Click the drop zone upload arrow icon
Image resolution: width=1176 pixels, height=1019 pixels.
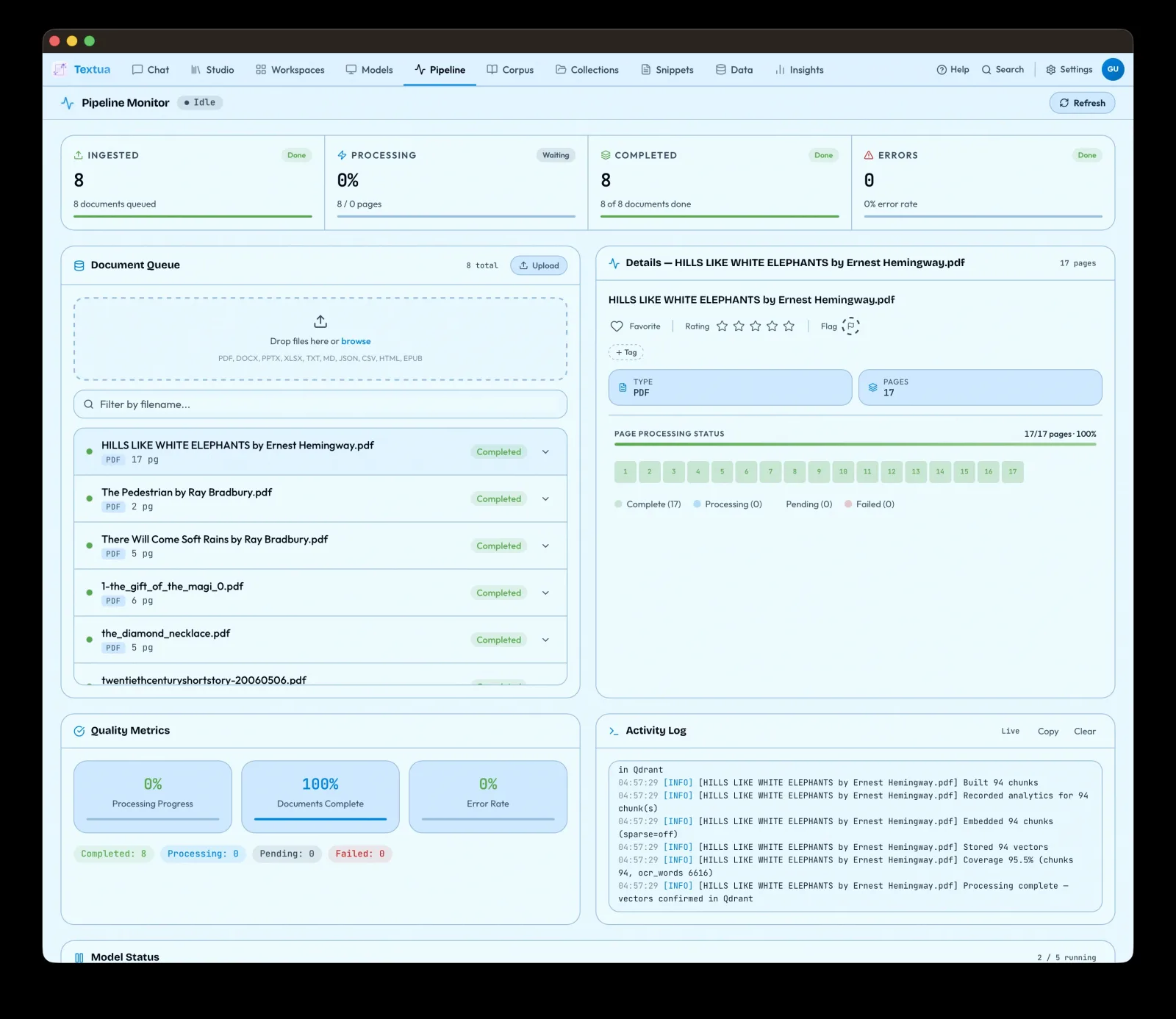pos(320,321)
